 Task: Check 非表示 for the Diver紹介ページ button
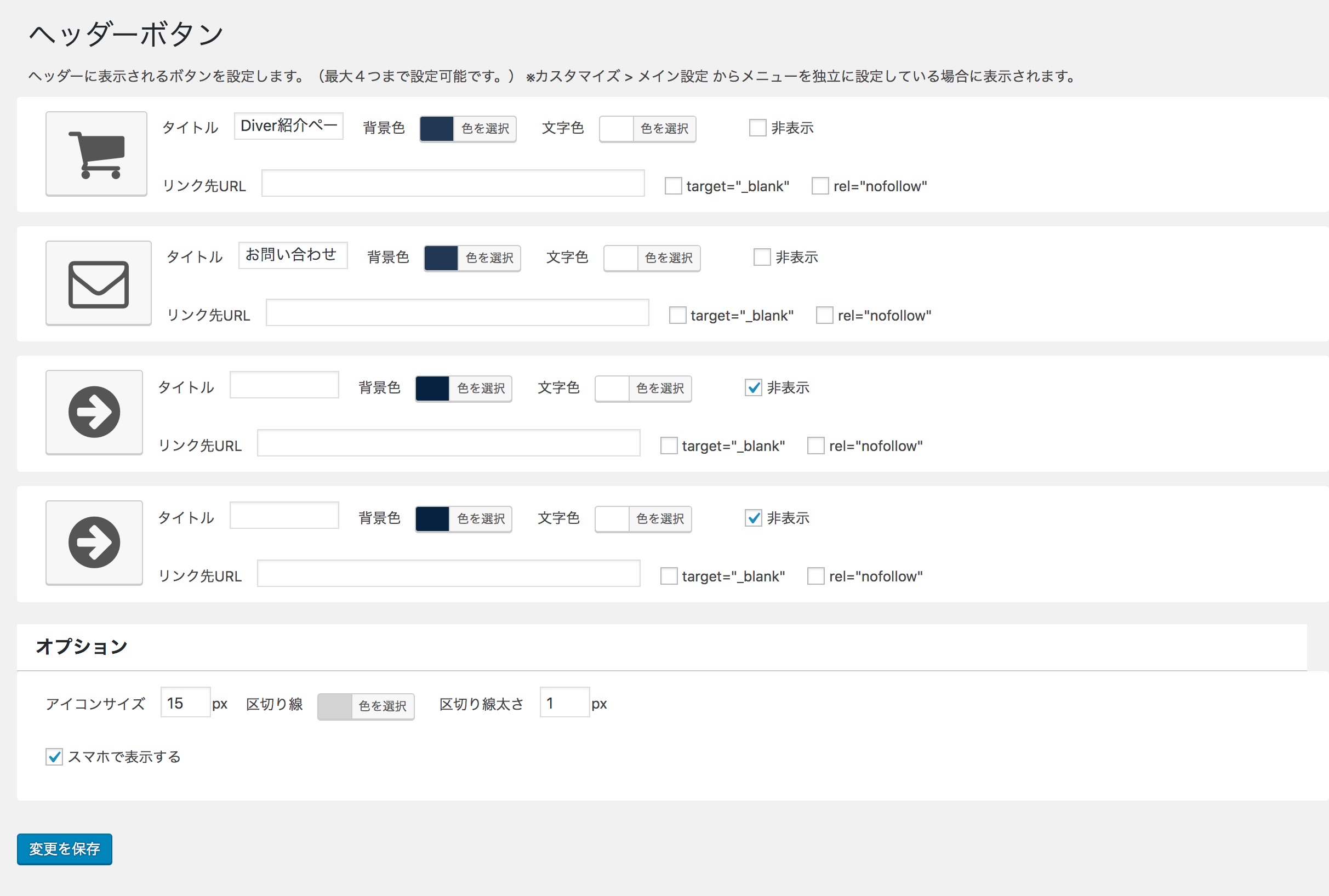pyautogui.click(x=757, y=128)
